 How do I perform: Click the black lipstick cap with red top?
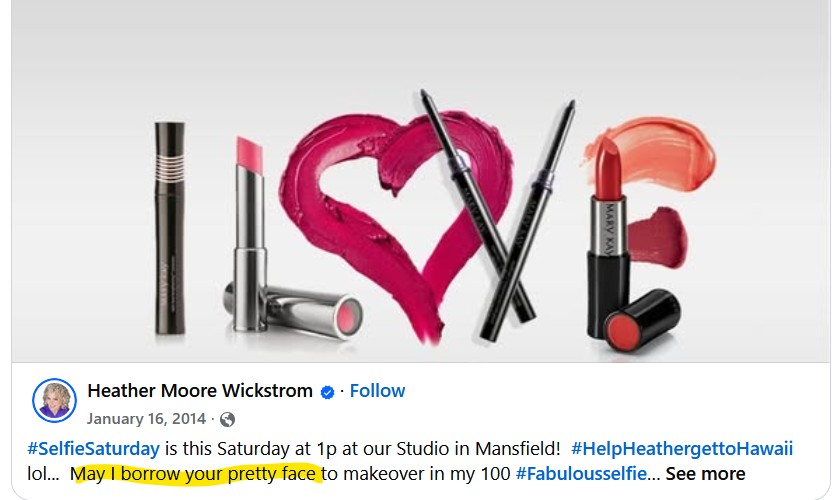pyautogui.click(x=642, y=320)
